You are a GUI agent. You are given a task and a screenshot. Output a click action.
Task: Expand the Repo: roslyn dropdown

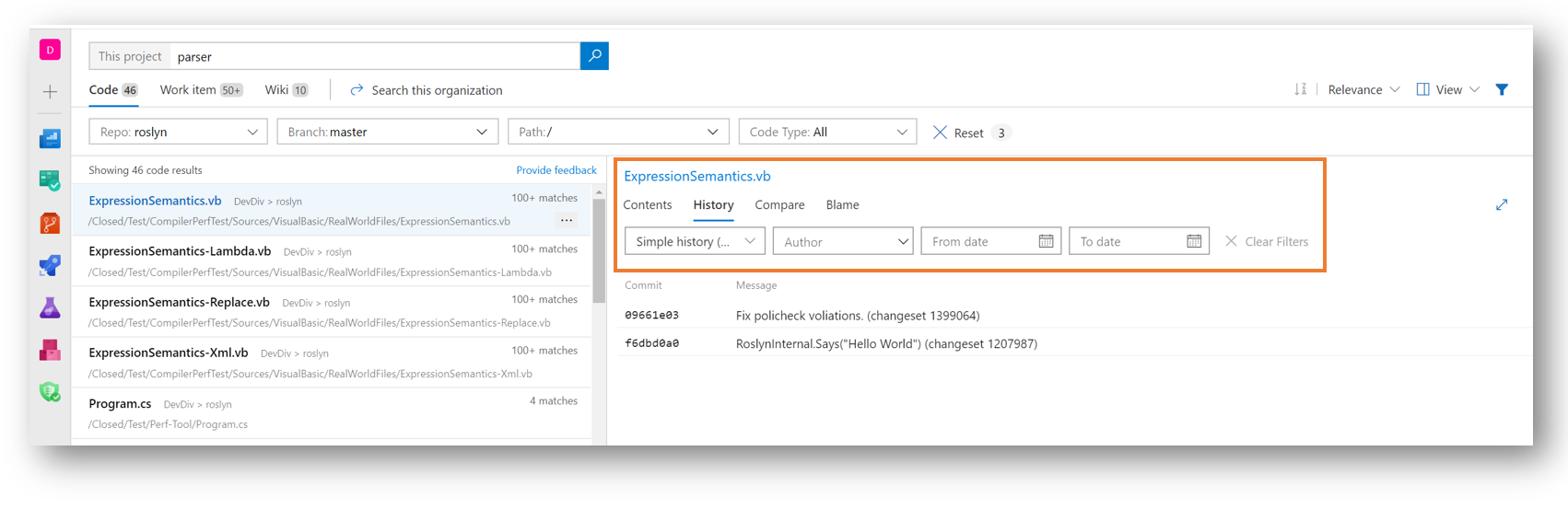click(x=178, y=132)
